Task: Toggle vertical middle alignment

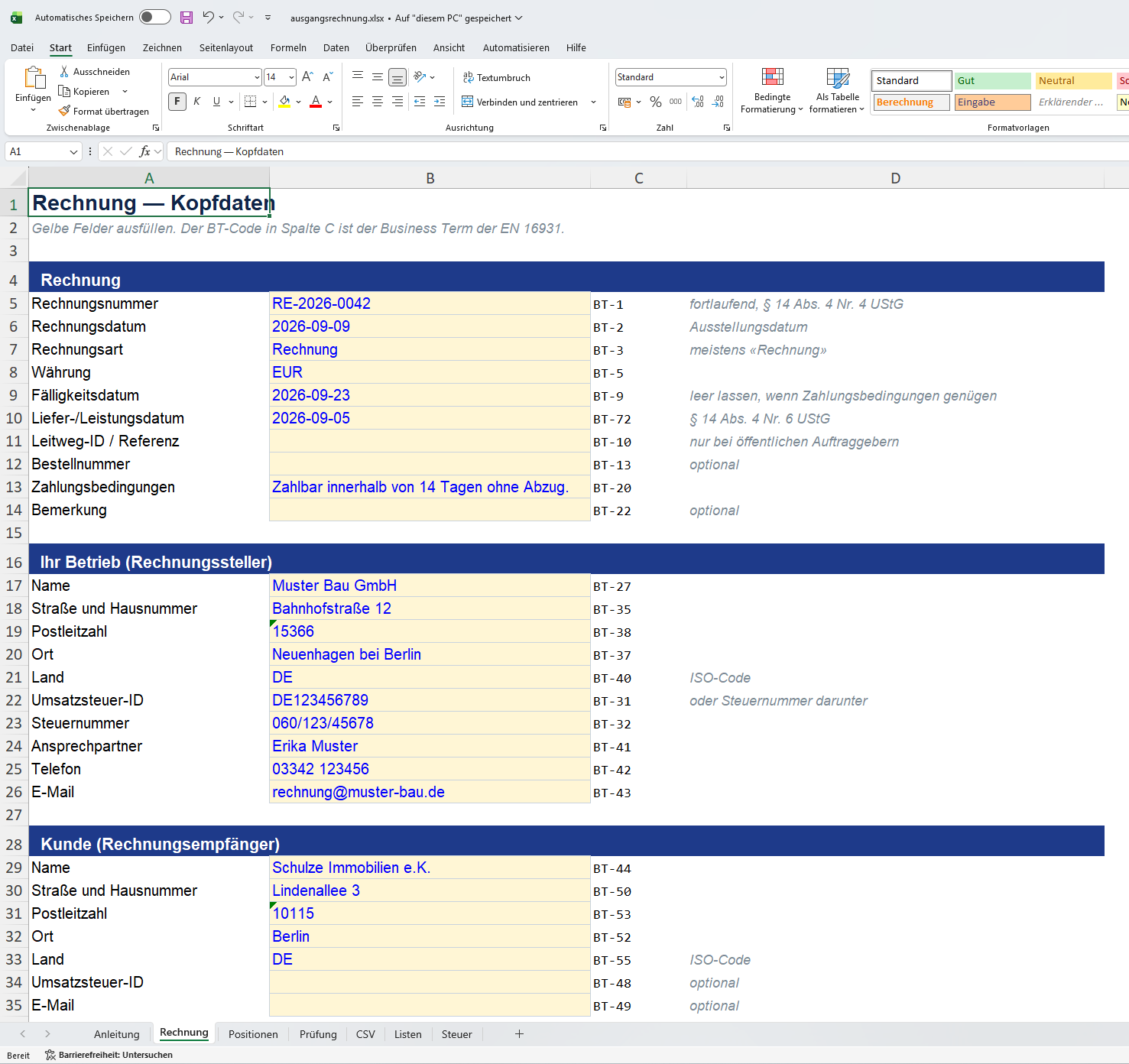Action: coord(378,77)
